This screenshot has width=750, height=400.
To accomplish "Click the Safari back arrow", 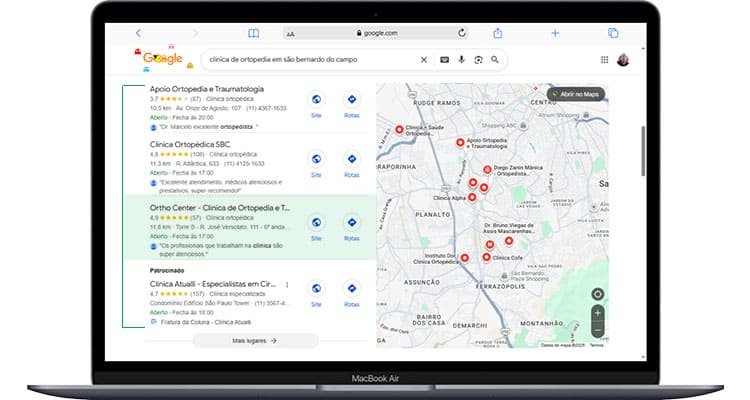I will [138, 33].
